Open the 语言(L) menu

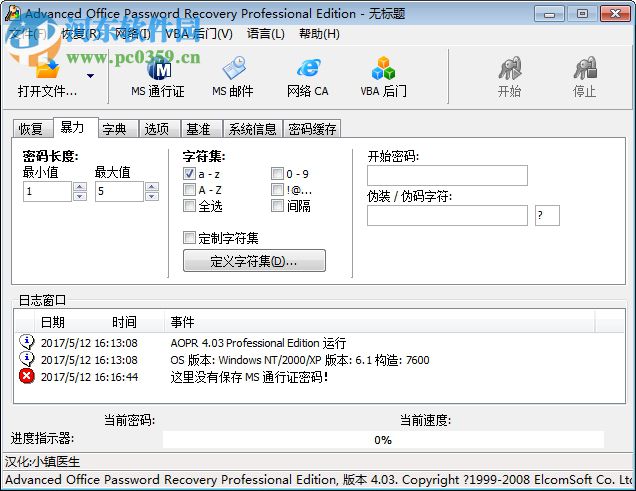click(266, 34)
